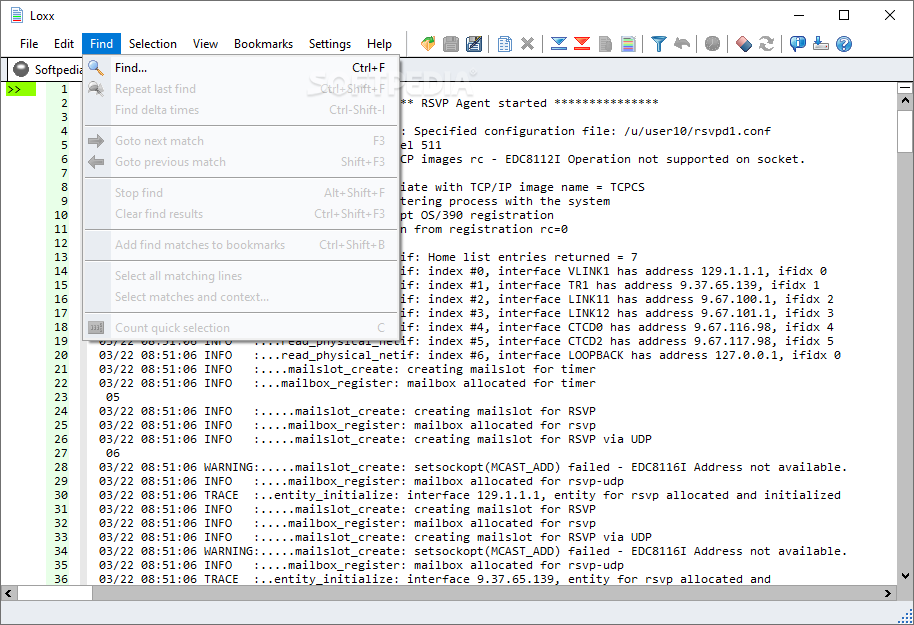The width and height of the screenshot is (914, 625).
Task: Click the grey refresh arrows icon
Action: coord(767,44)
